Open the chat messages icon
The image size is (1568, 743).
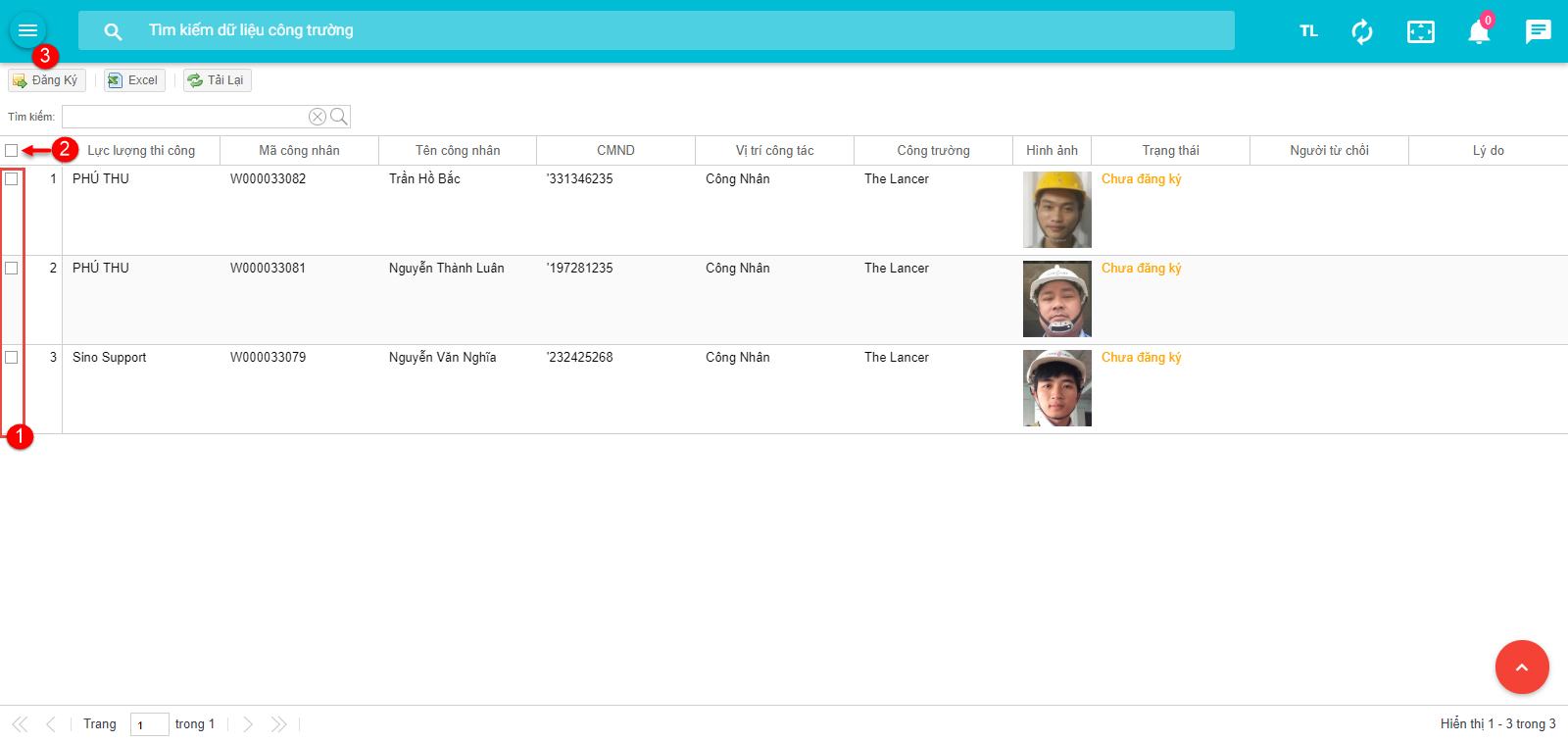1538,31
